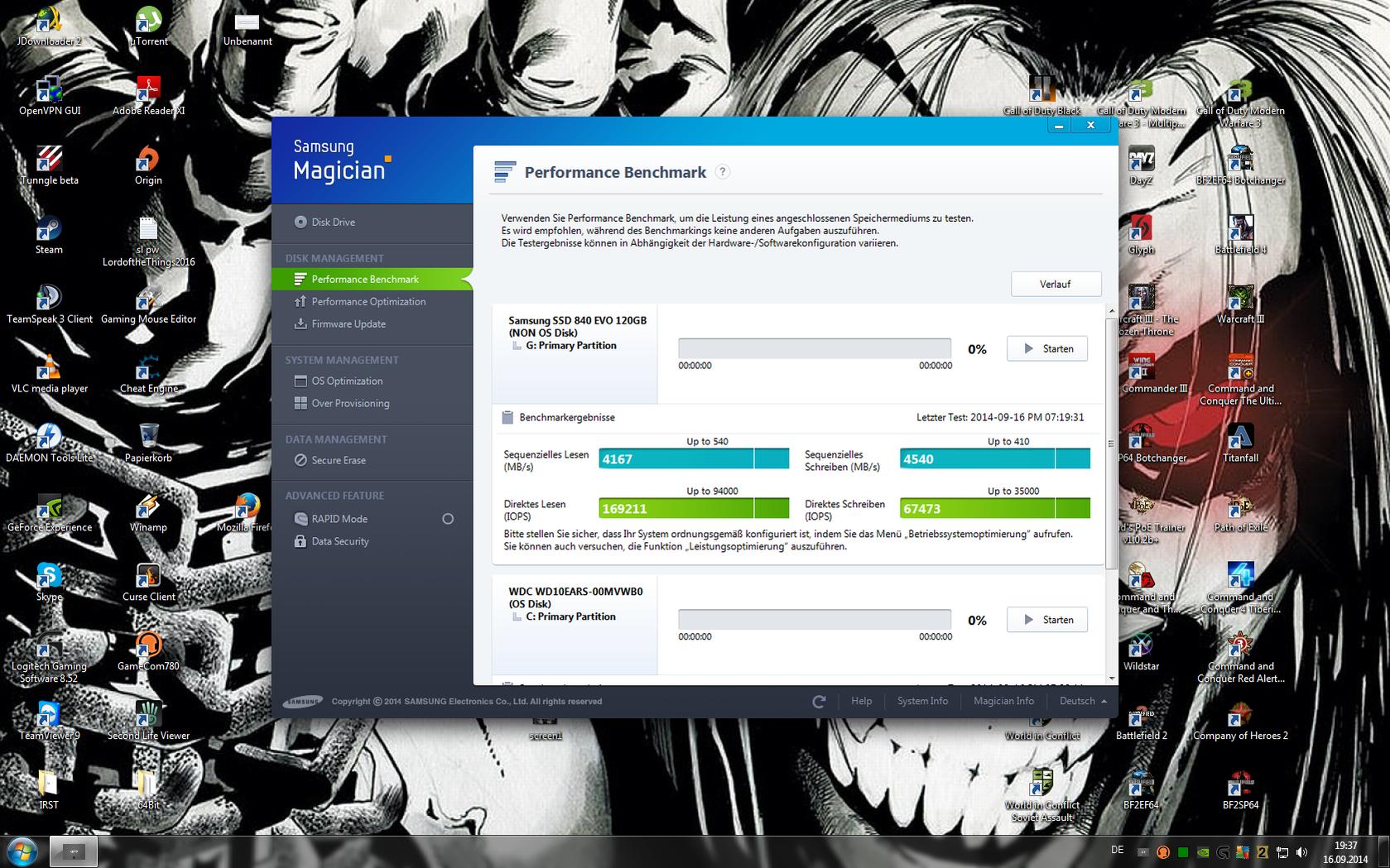Viewport: 1390px width, 868px height.
Task: Select Origin desktop icon
Action: (x=148, y=165)
